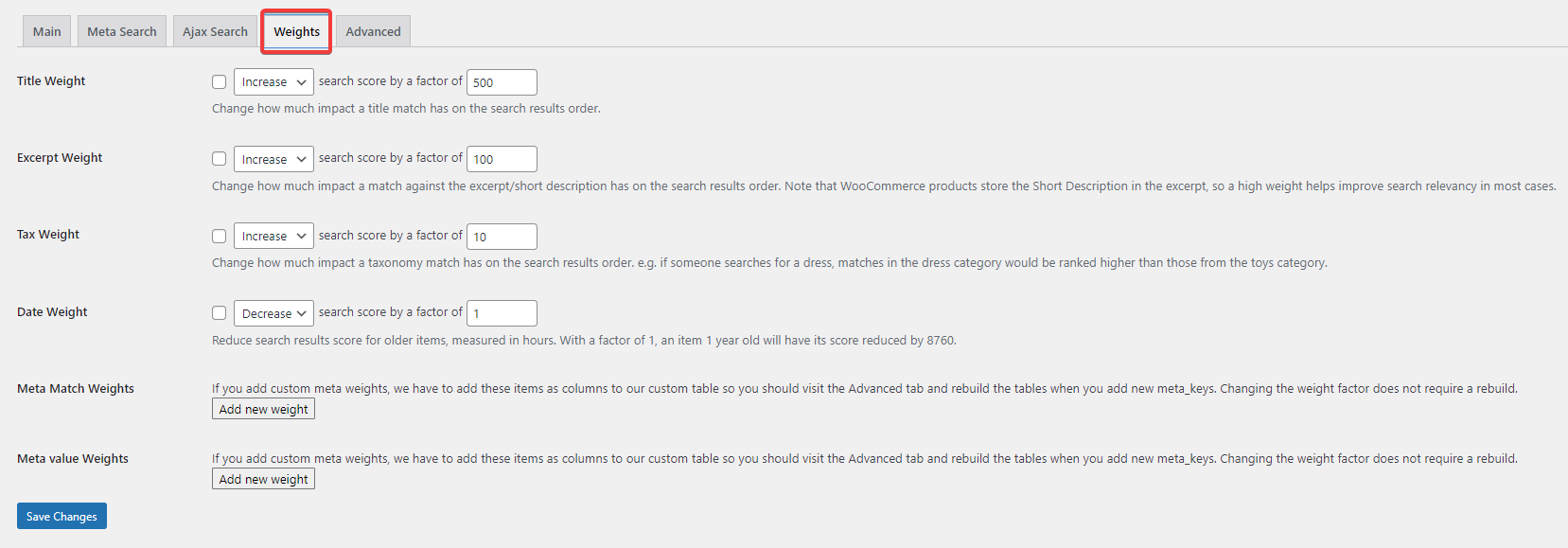
Task: Open Date Weight Decrease dropdown
Action: (273, 313)
